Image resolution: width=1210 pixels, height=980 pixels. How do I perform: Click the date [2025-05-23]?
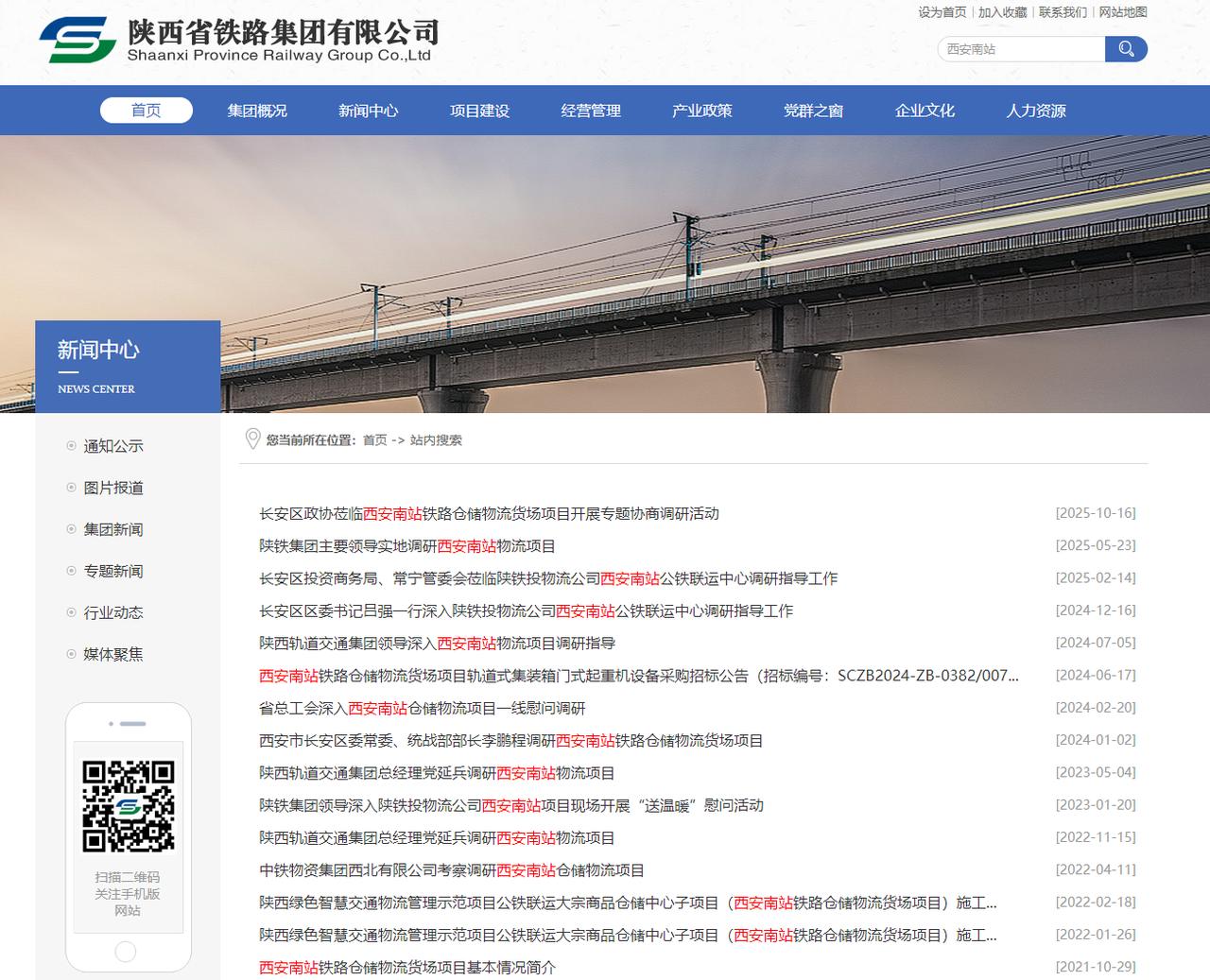point(1096,545)
